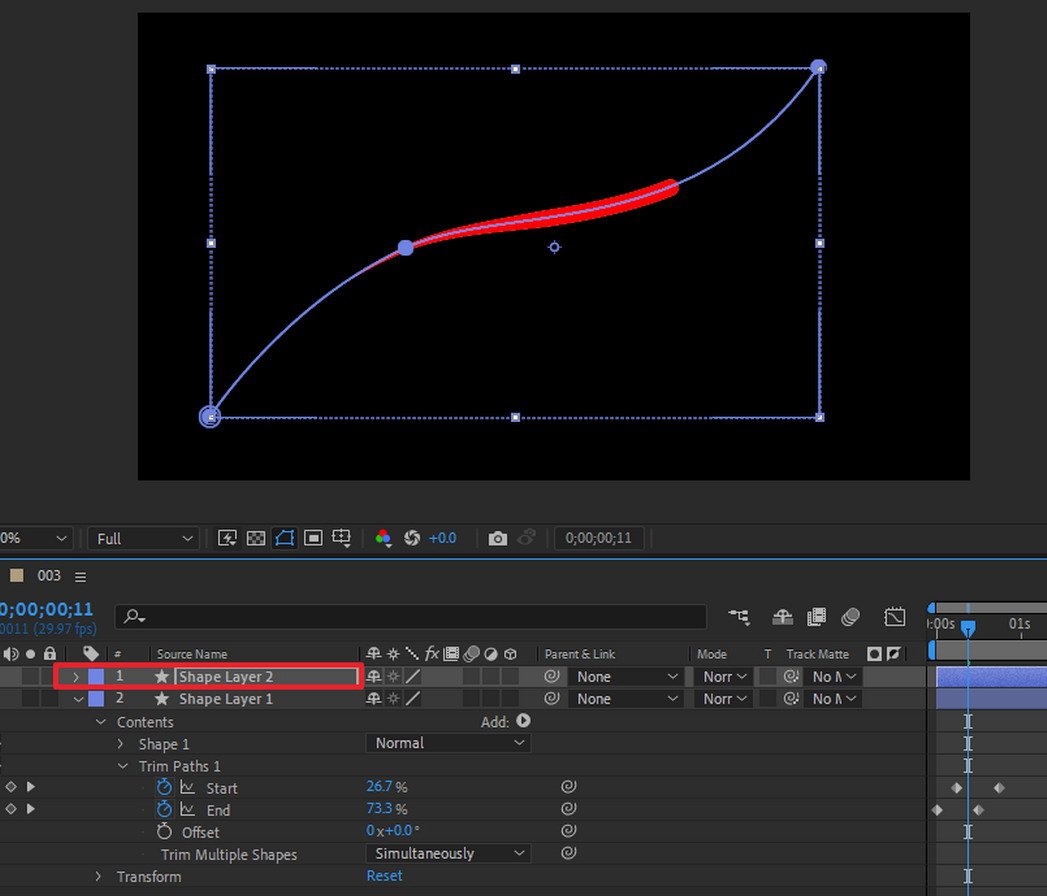
Task: Toggle the transparency grid button
Action: coord(255,538)
